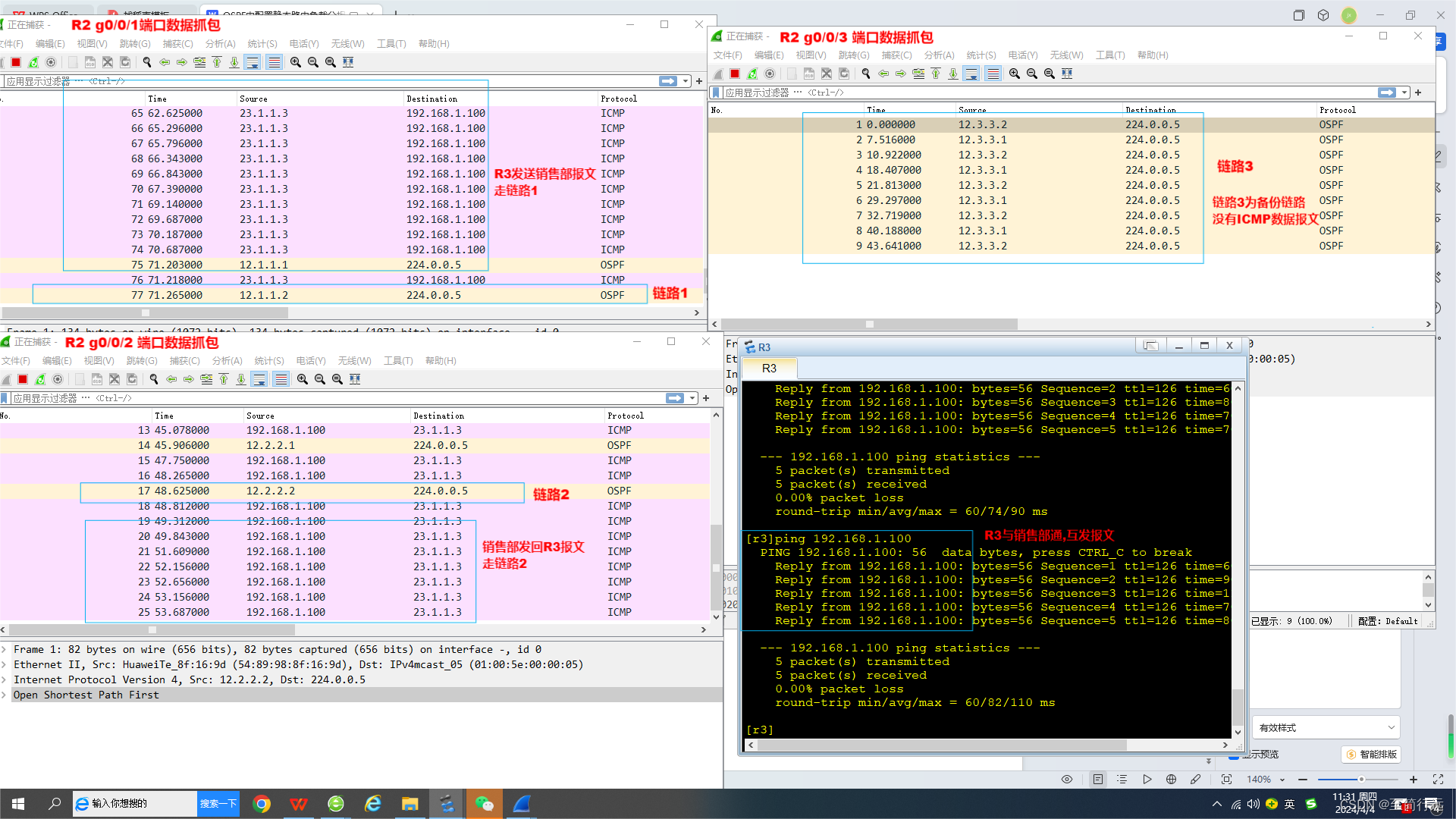Viewport: 1456px width, 819px height.
Task: Expand the Ethernet II detail tree row
Action: pyautogui.click(x=5, y=664)
